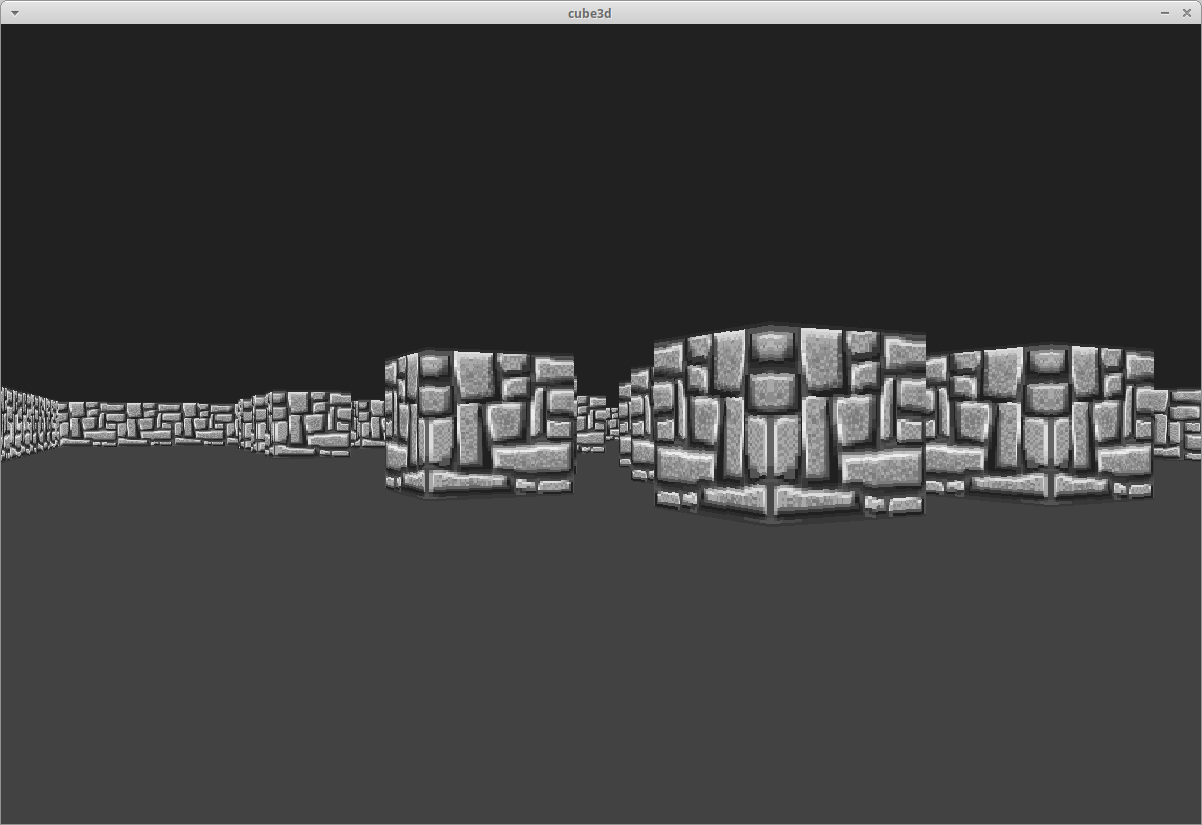The width and height of the screenshot is (1202, 825).
Task: Click the gray ground plane below the cubes
Action: point(600,650)
